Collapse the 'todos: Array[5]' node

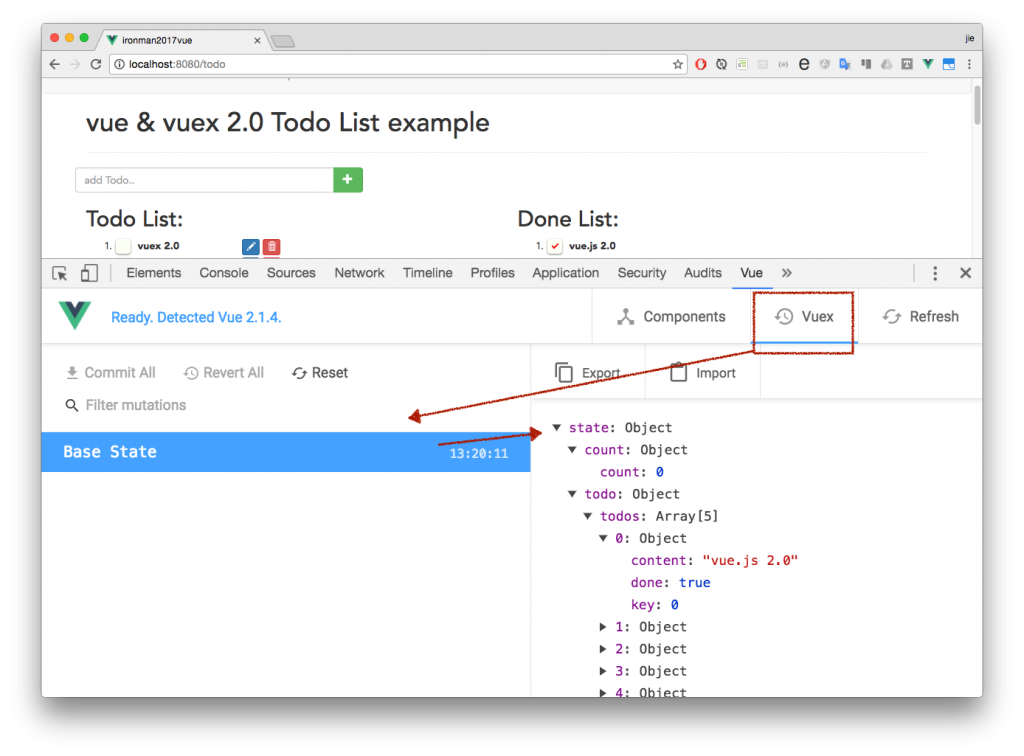coord(588,516)
